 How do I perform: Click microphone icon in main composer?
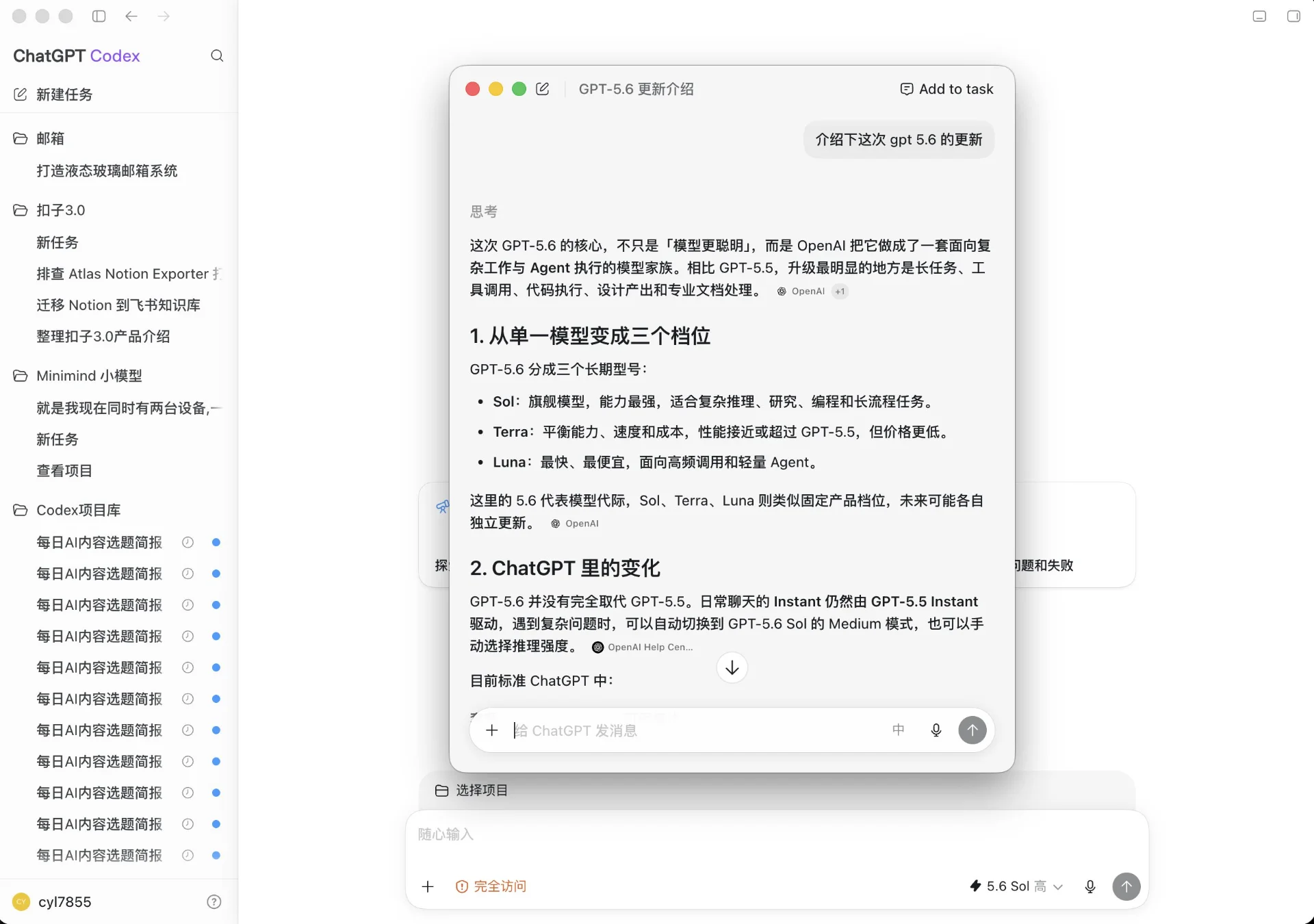pyautogui.click(x=1090, y=887)
